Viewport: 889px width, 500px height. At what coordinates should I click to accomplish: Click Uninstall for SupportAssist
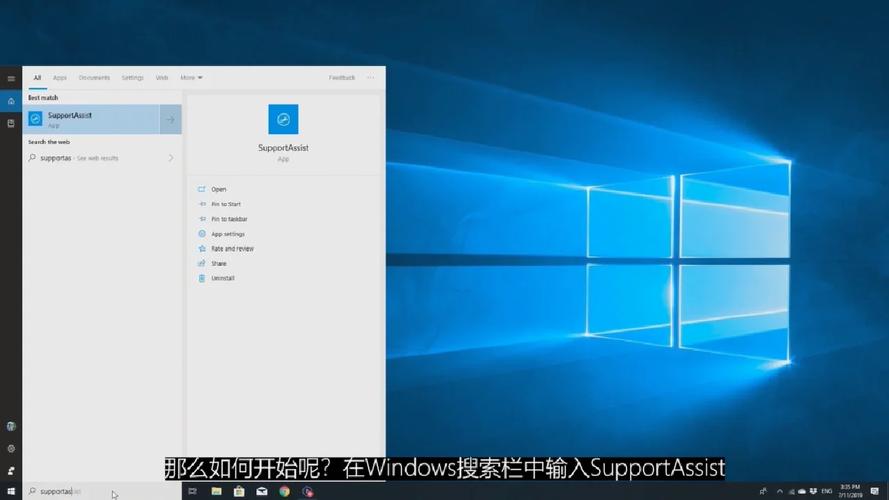pos(223,278)
